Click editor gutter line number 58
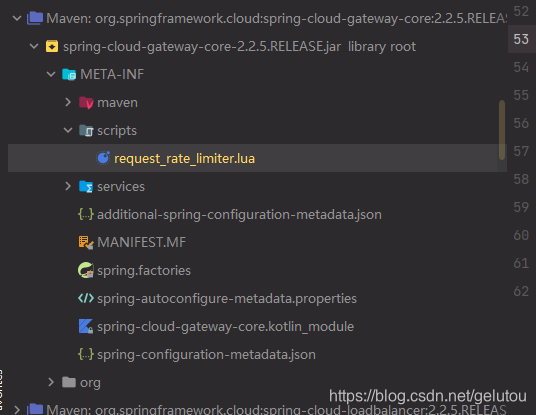This screenshot has height=415, width=536. pyautogui.click(x=521, y=179)
